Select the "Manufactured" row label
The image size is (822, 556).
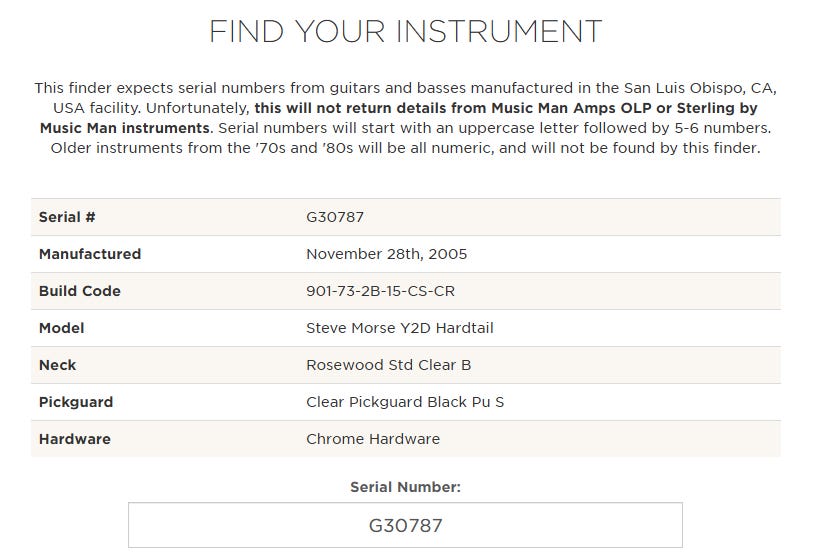90,254
